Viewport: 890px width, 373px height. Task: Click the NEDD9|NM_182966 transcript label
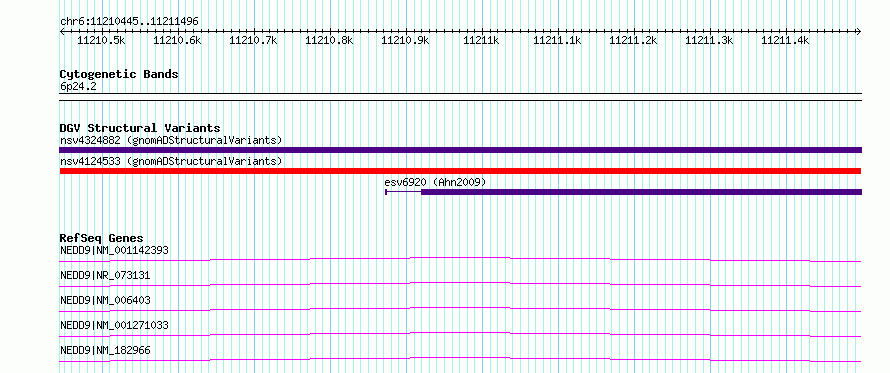tap(105, 350)
